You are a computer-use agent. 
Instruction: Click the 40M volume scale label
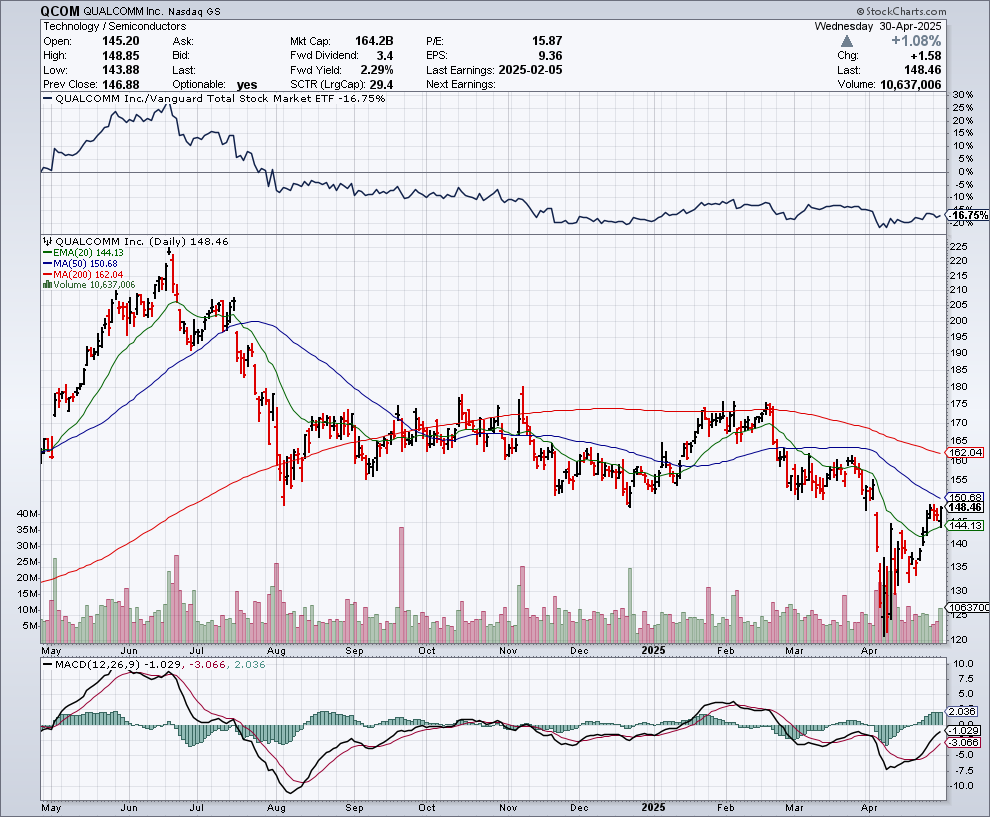(28, 514)
